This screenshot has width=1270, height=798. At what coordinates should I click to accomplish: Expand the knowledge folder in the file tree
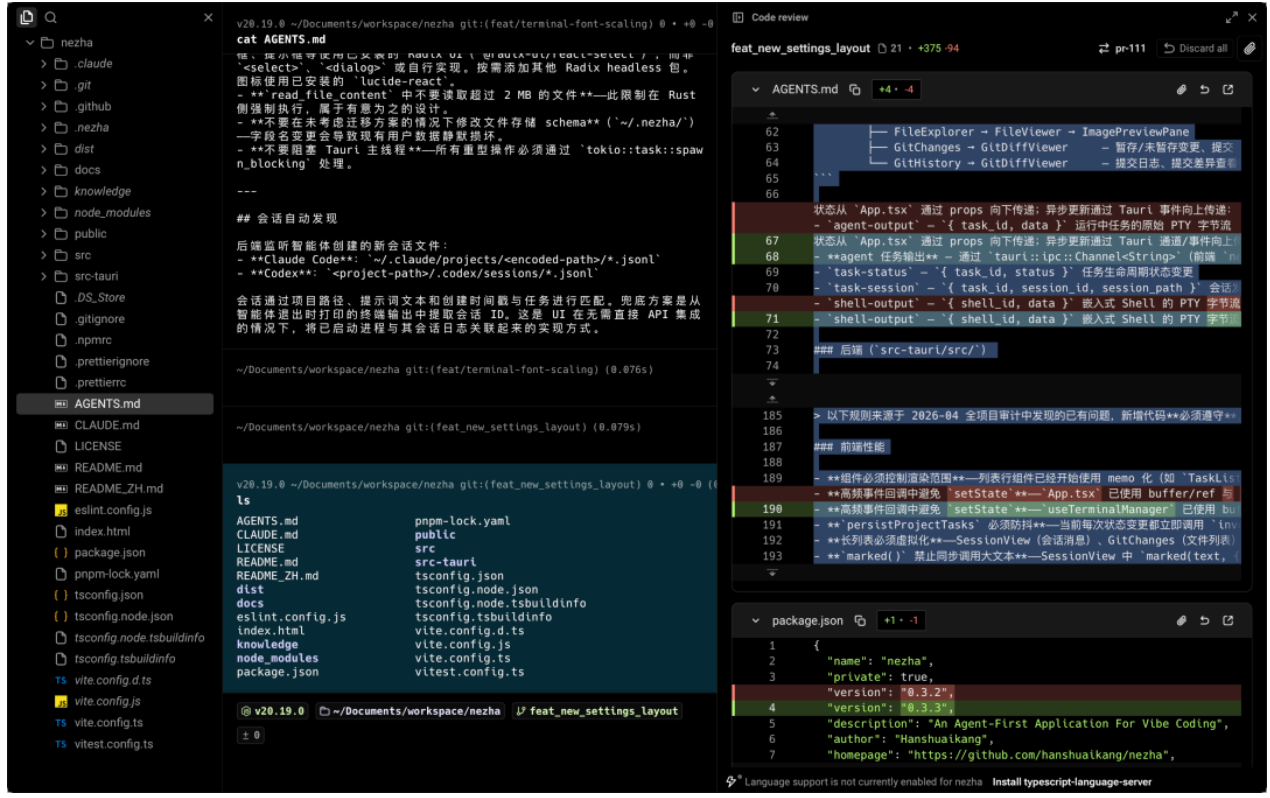[44, 191]
